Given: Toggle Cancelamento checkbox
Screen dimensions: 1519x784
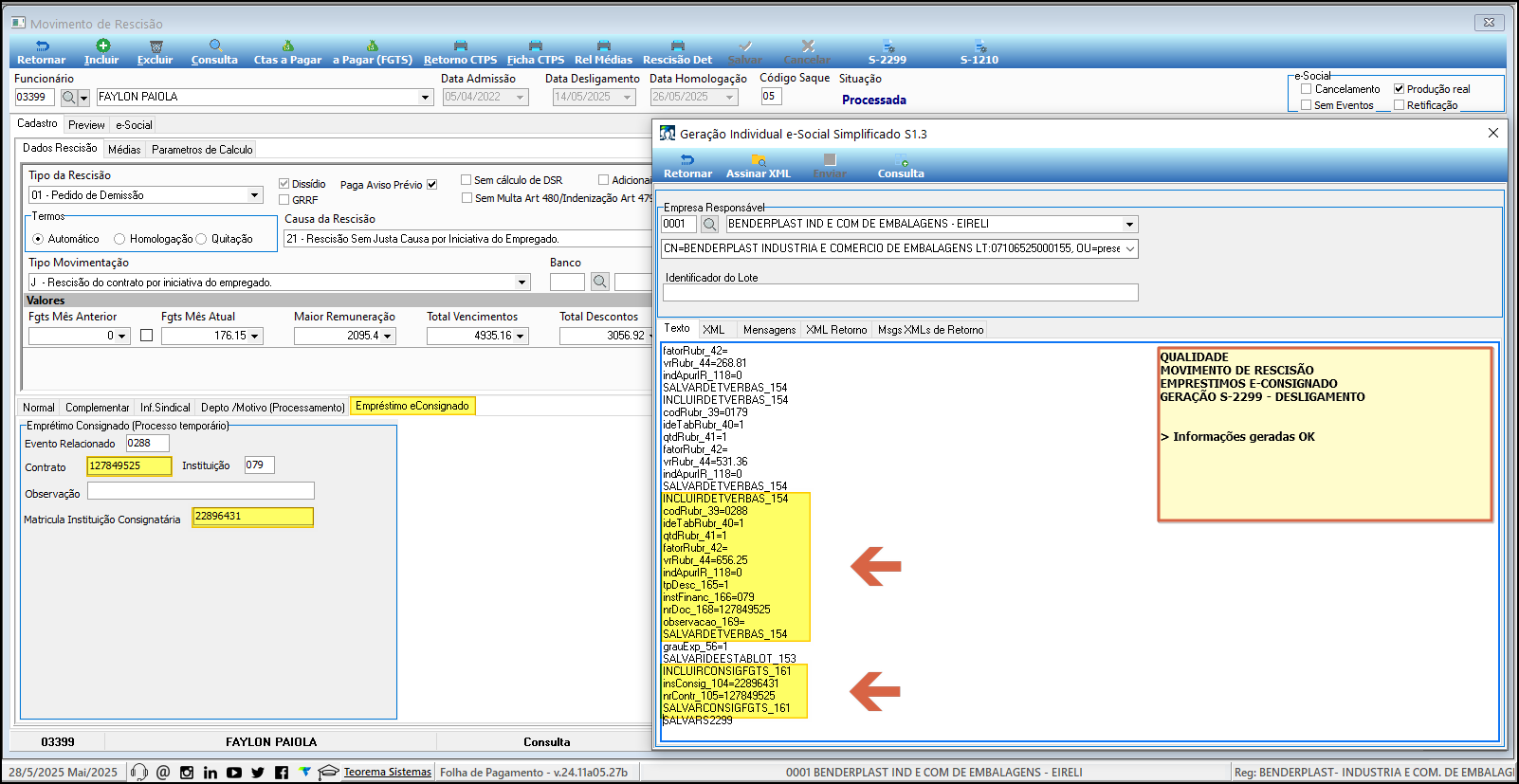Looking at the screenshot, I should [x=1307, y=89].
